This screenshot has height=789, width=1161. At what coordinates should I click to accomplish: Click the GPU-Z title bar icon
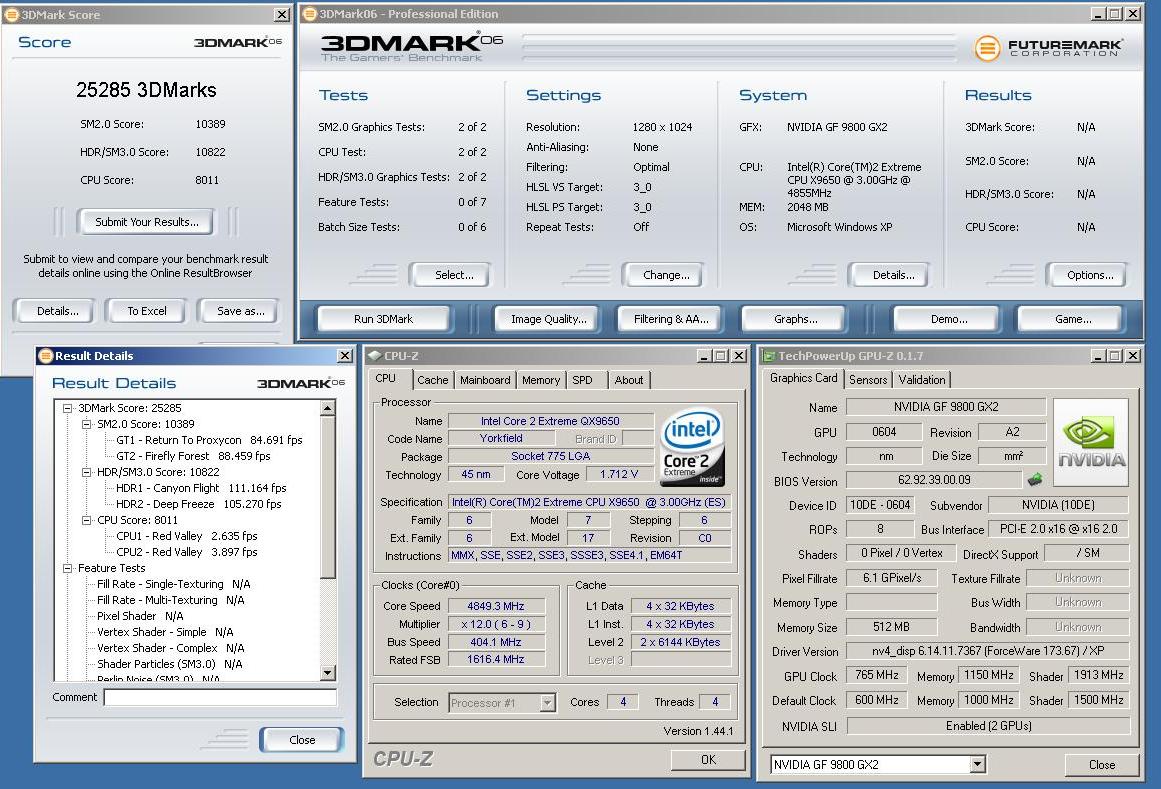[769, 356]
